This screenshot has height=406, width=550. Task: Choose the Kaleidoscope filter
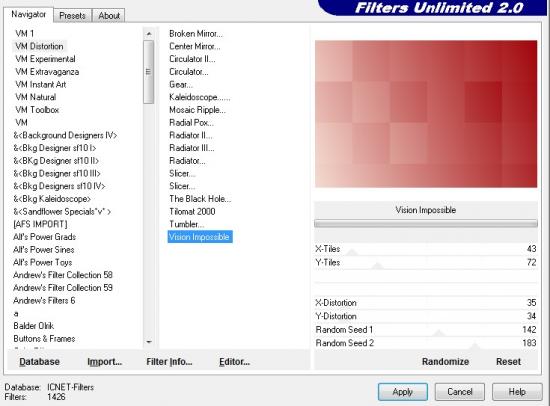point(200,97)
